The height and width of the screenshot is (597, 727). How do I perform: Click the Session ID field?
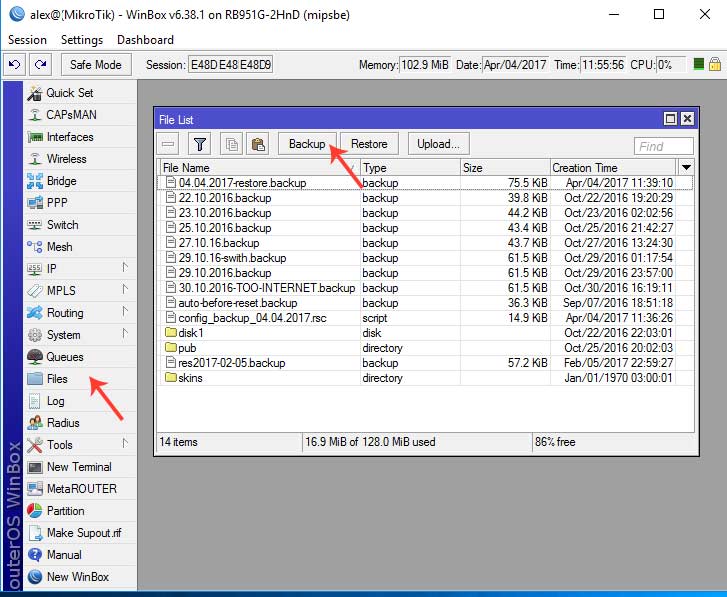tap(230, 65)
